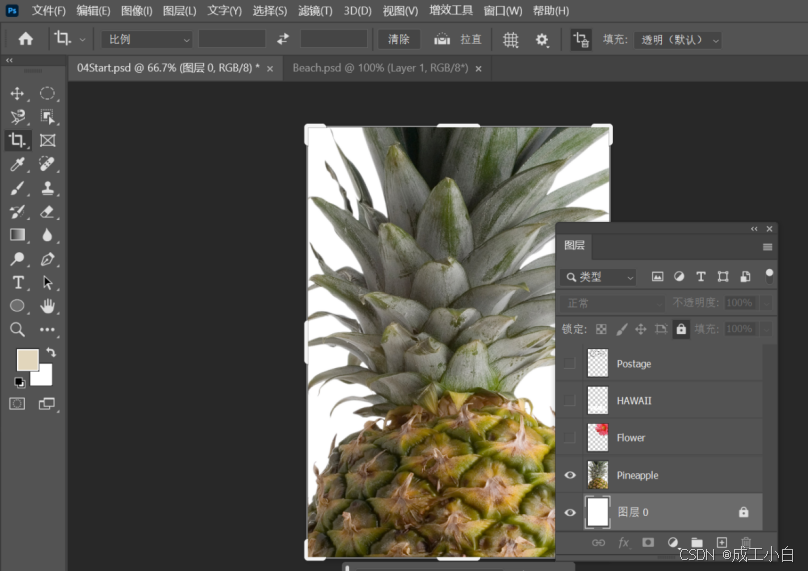This screenshot has height=571, width=808.
Task: Toggle the layer filter on/off switch
Action: click(769, 276)
